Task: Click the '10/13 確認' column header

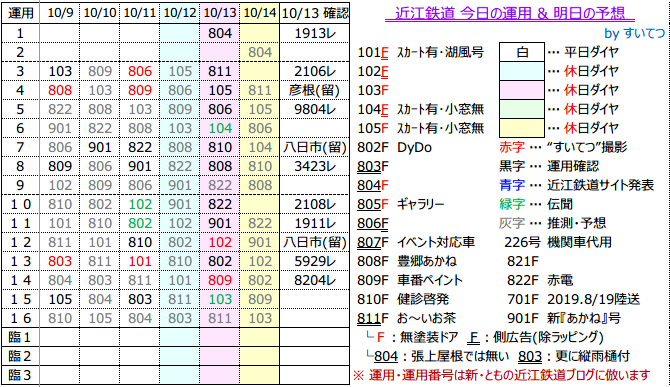Action: pyautogui.click(x=315, y=13)
